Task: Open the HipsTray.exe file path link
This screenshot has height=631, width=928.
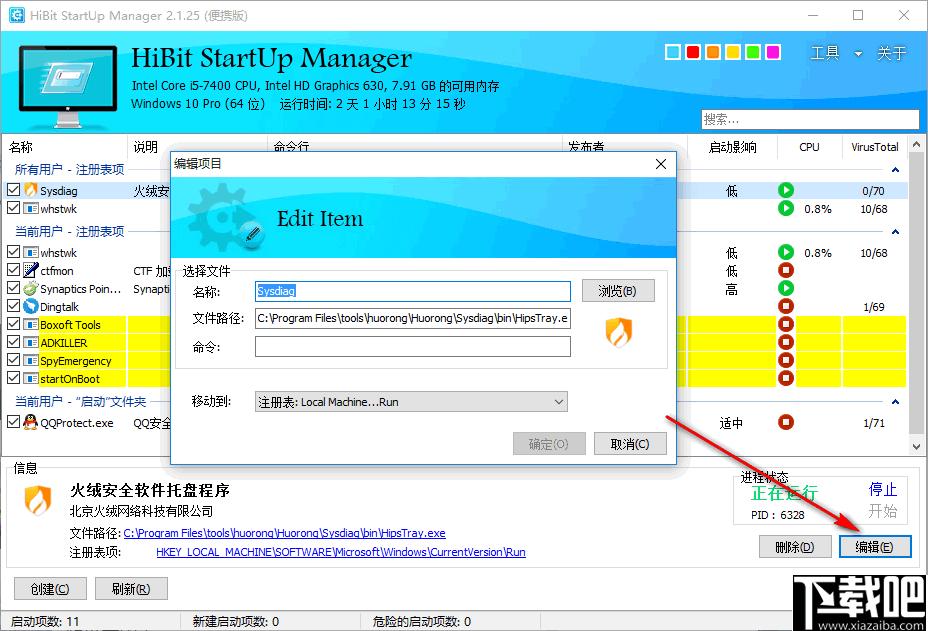Action: [x=285, y=533]
